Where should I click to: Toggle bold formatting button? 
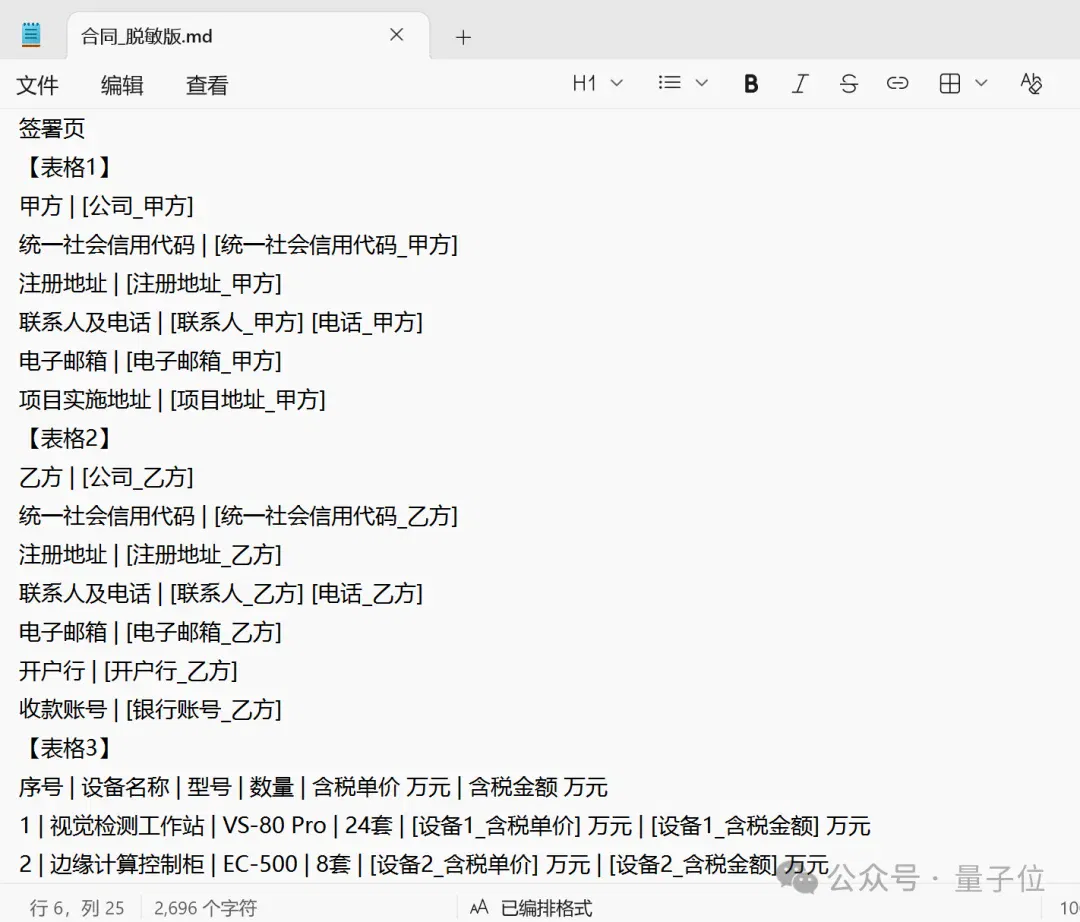tap(751, 84)
